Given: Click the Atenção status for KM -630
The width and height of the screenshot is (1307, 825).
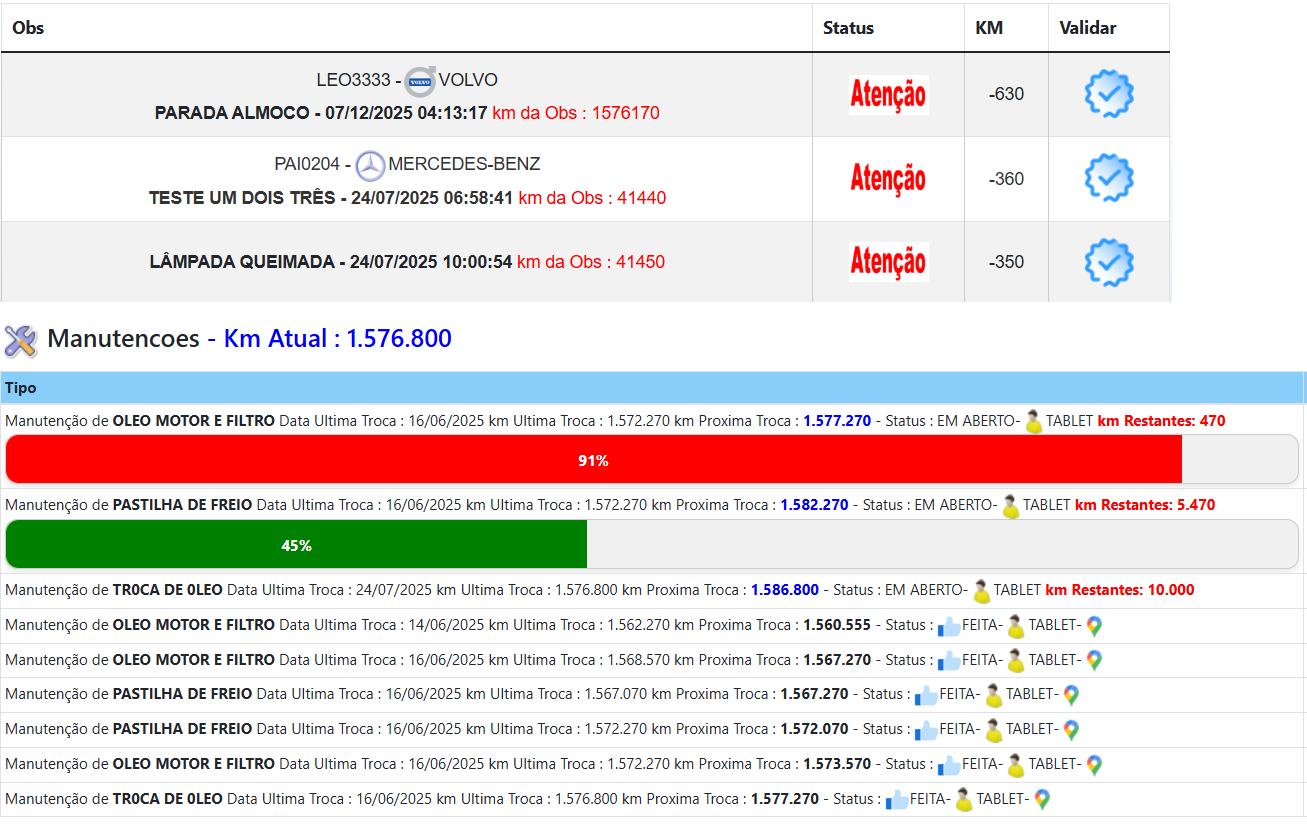Looking at the screenshot, I should click(888, 95).
